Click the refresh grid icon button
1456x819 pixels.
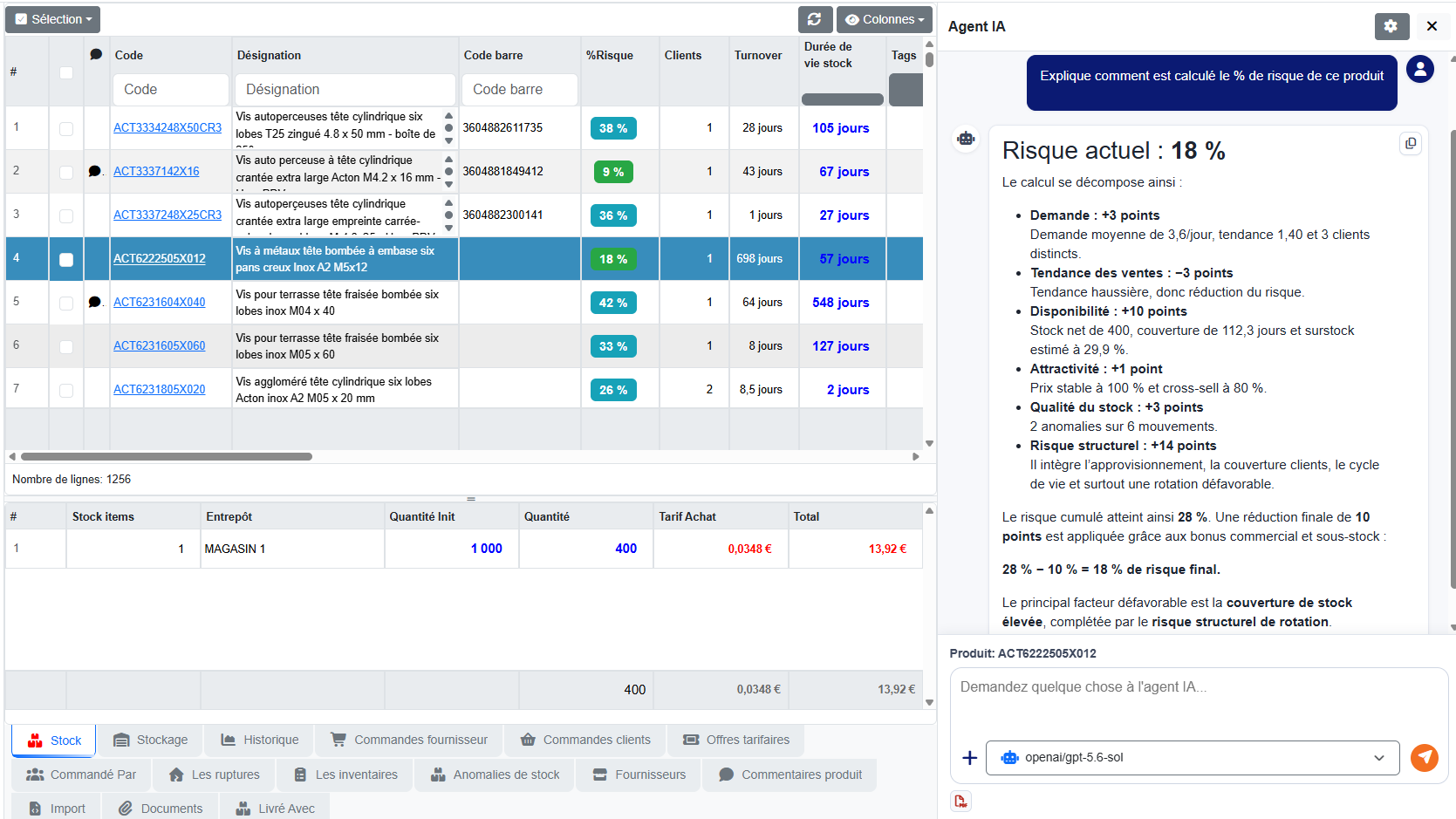coord(815,19)
